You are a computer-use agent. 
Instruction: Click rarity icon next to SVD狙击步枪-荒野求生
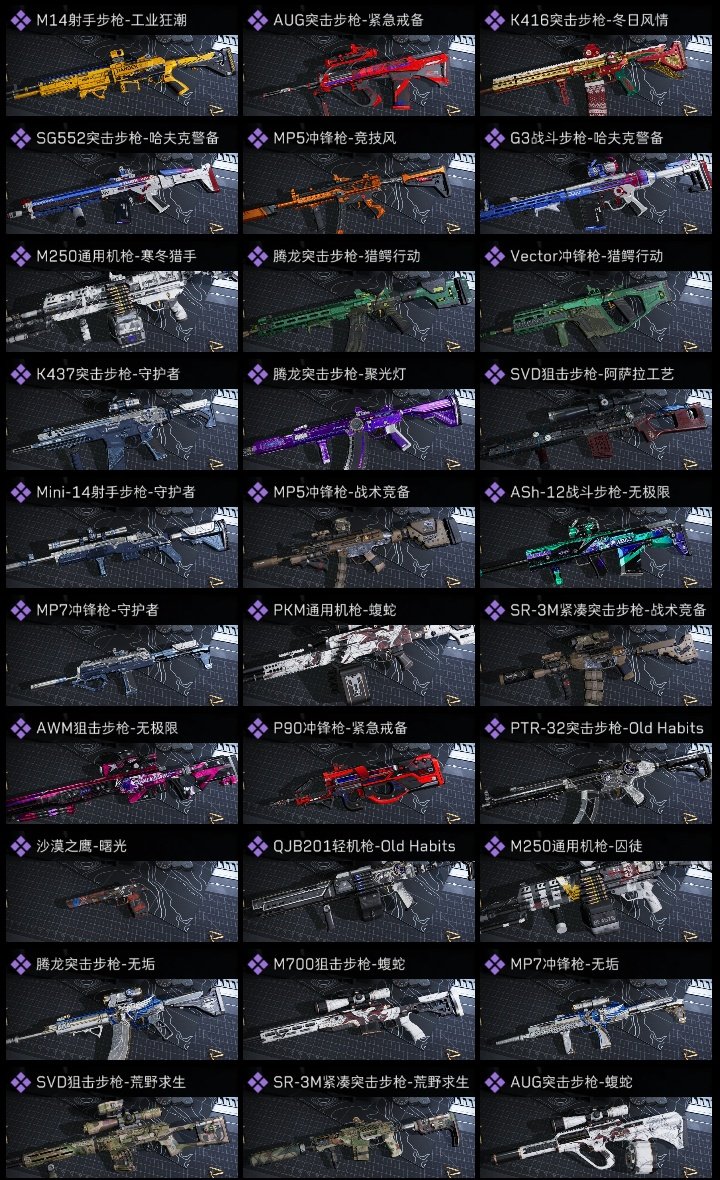20,1082
